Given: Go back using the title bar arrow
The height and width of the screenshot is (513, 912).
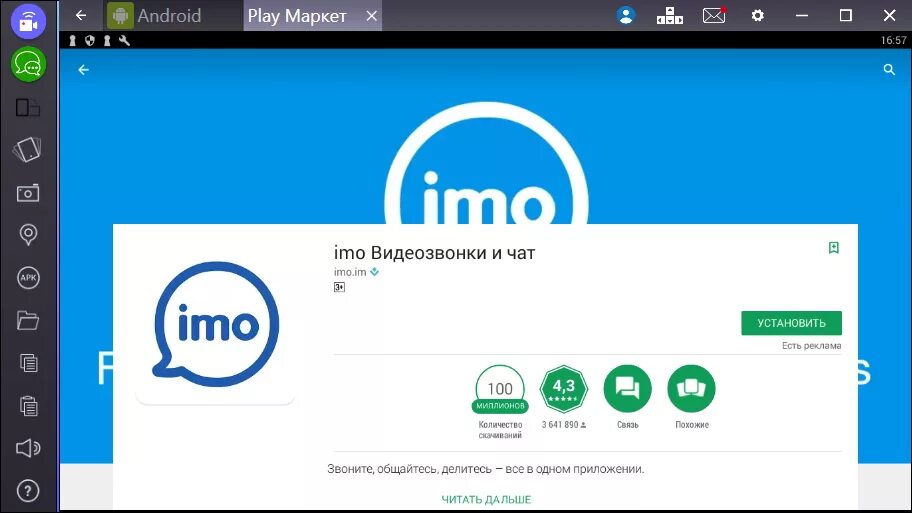Looking at the screenshot, I should click(x=81, y=16).
